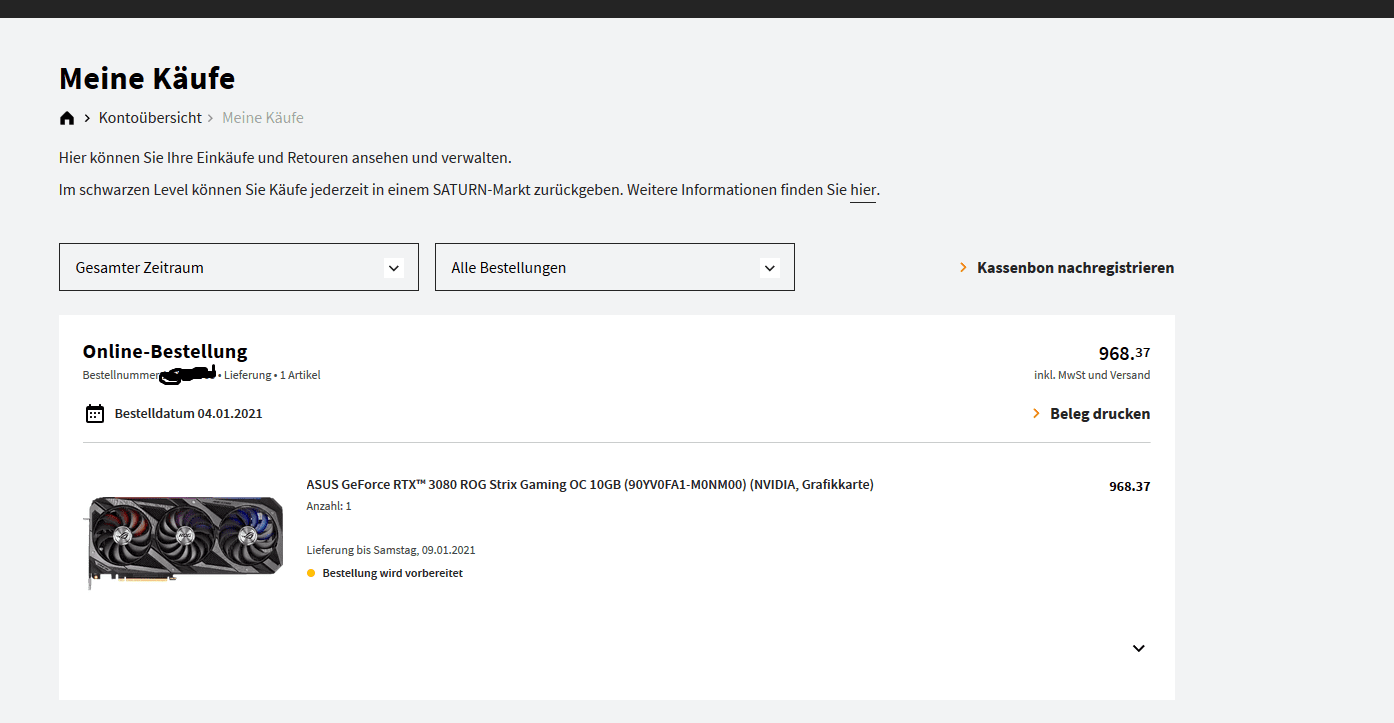Image resolution: width=1394 pixels, height=723 pixels.
Task: Click the Bestelldatum 04.01.2021 text
Action: (188, 413)
